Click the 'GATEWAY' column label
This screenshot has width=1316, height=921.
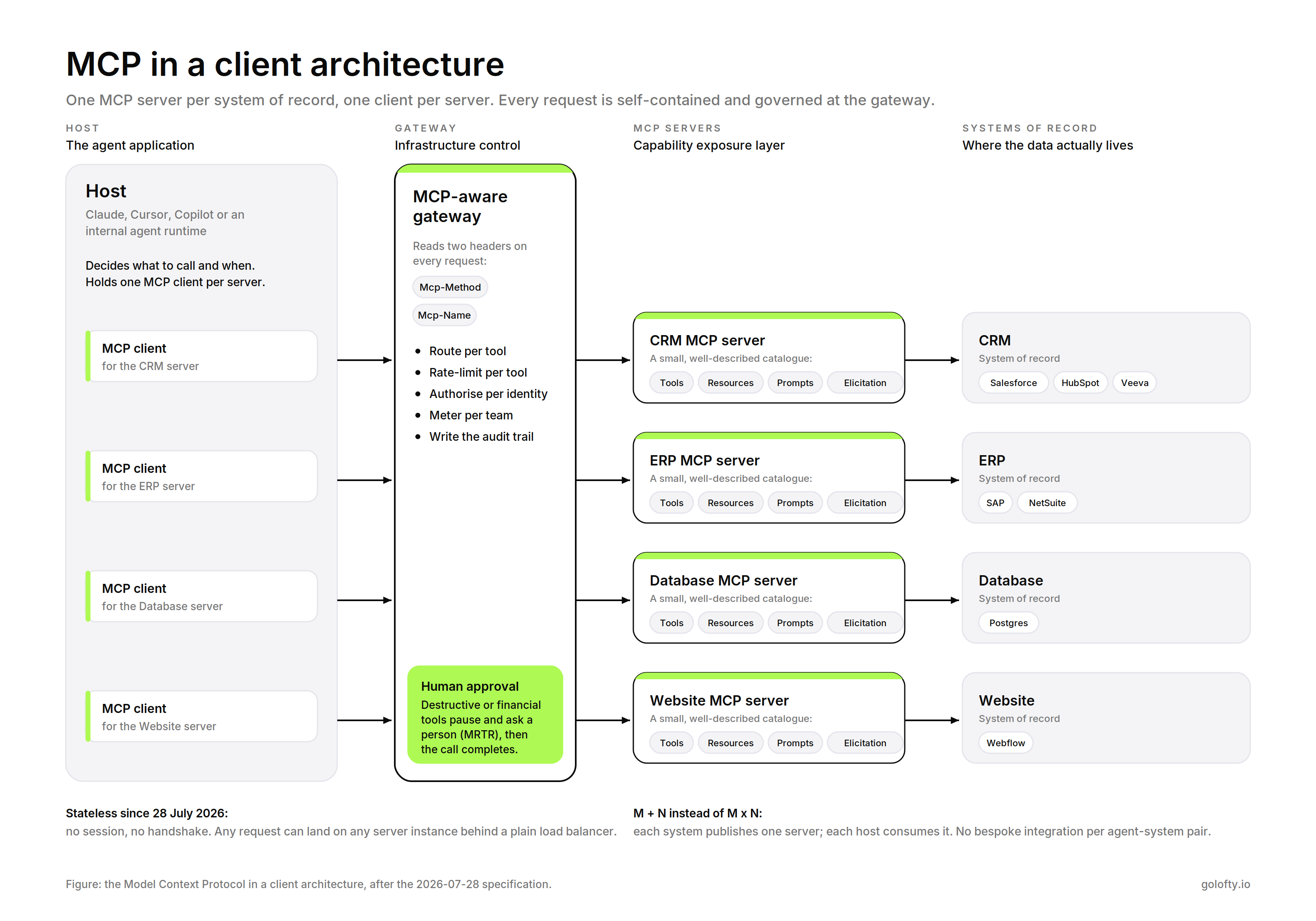click(425, 128)
